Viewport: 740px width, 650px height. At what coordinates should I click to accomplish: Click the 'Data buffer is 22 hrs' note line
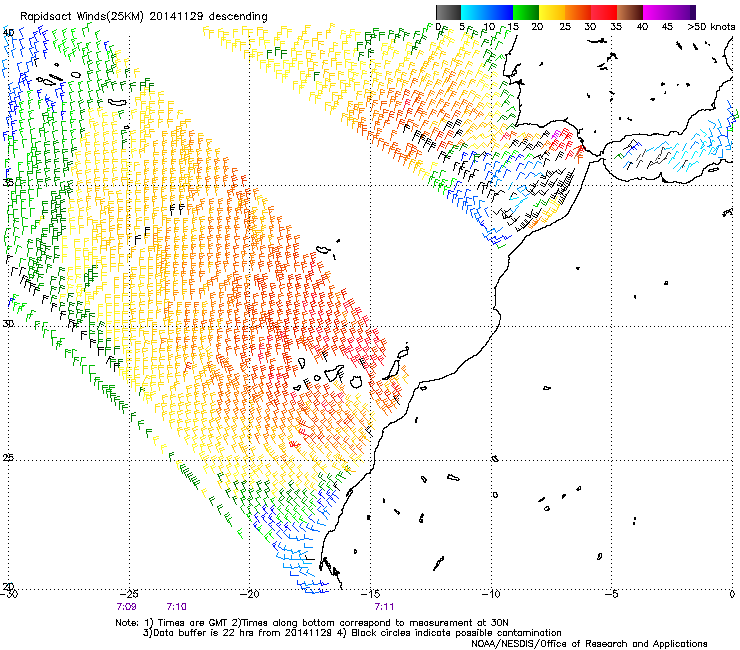pos(352,633)
